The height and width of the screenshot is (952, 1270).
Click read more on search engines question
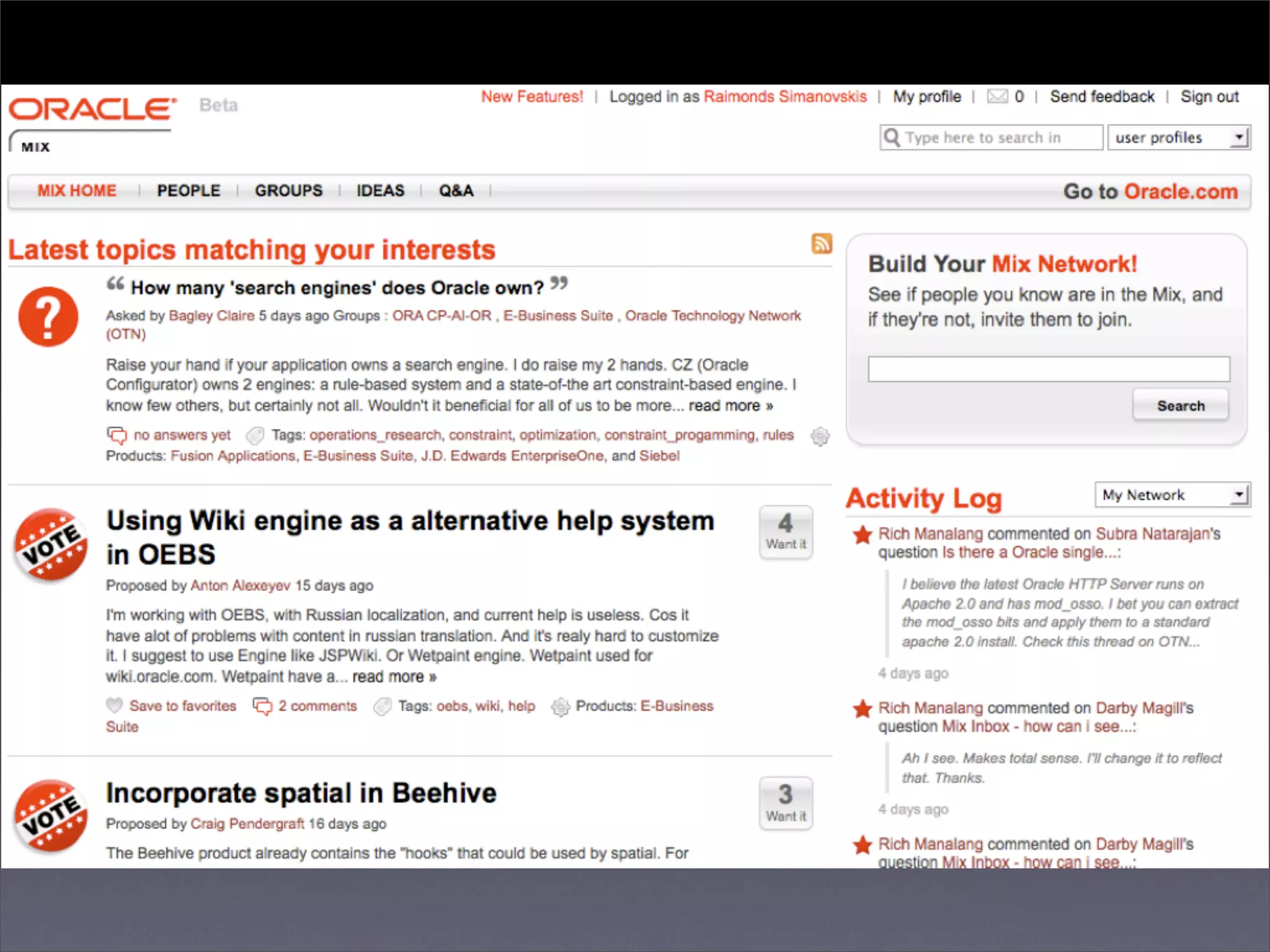pos(730,405)
